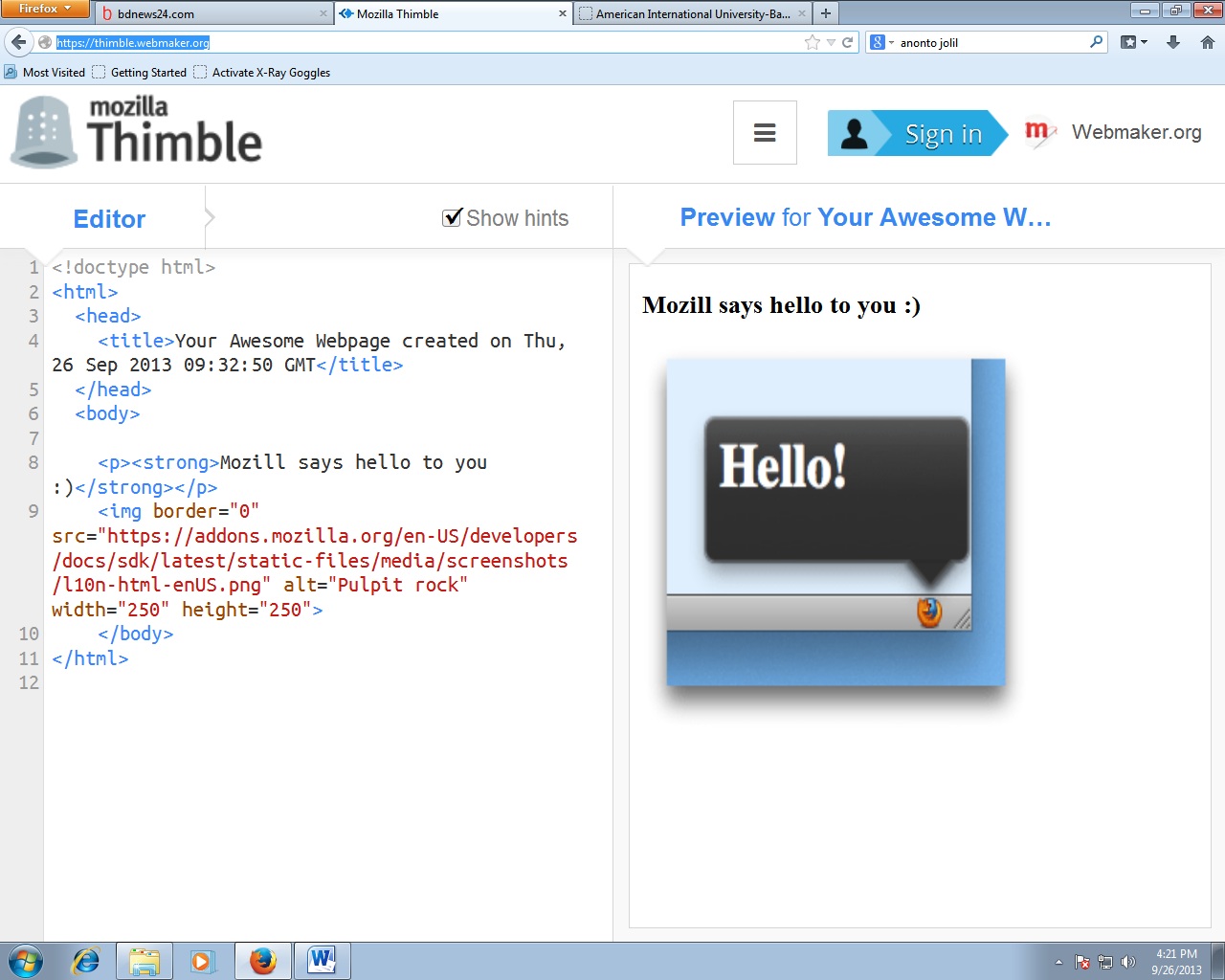Open Most Visited bookmarks folder

(x=45, y=72)
